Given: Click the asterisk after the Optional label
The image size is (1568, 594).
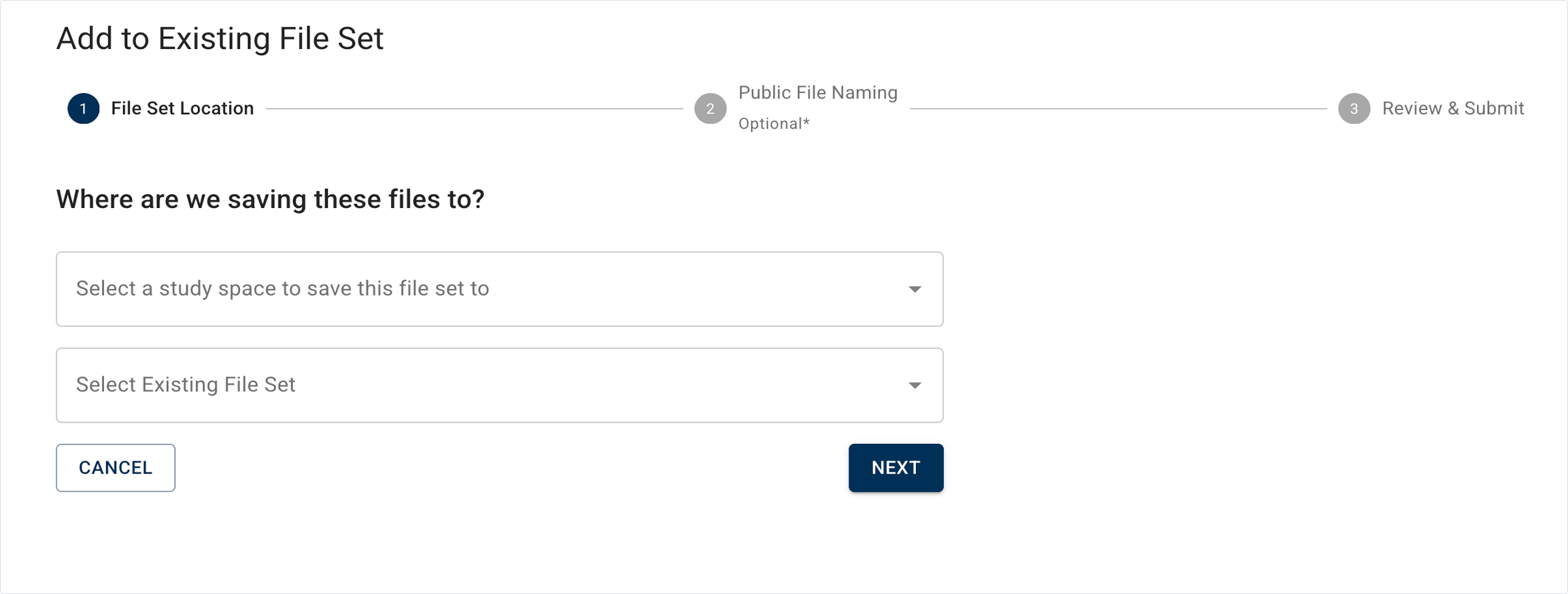Looking at the screenshot, I should [806, 122].
